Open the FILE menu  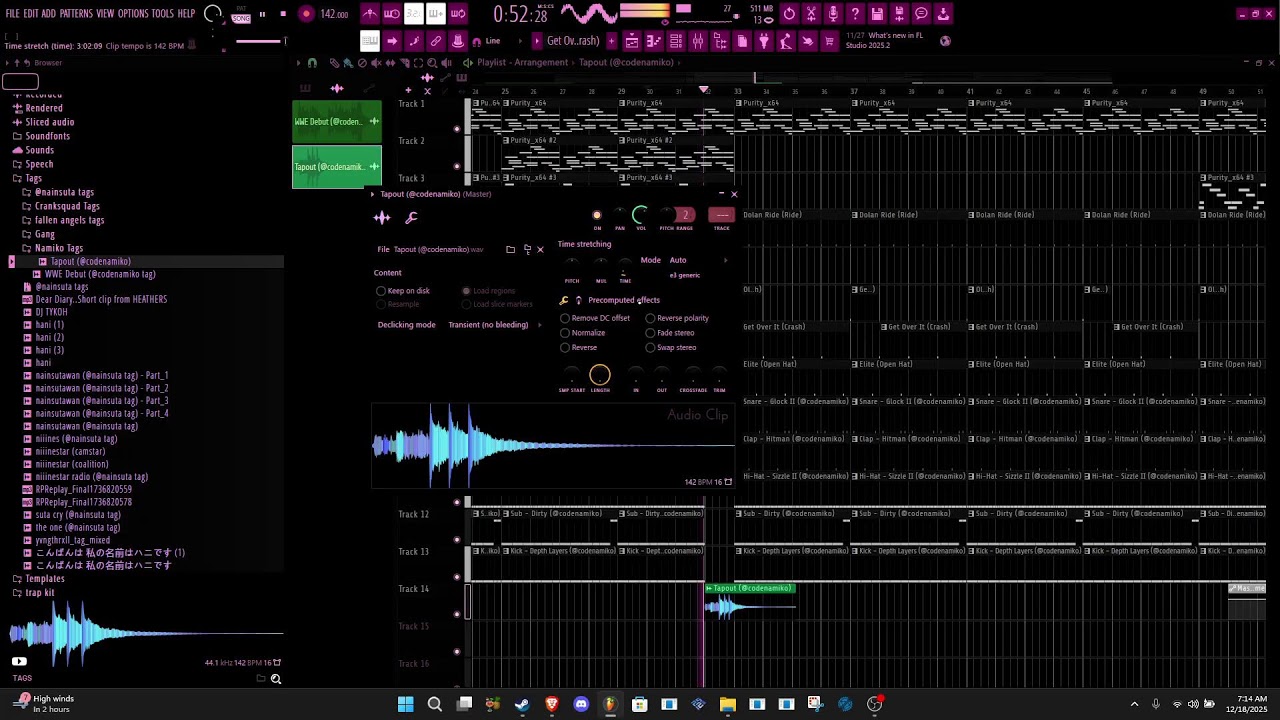click(x=13, y=14)
